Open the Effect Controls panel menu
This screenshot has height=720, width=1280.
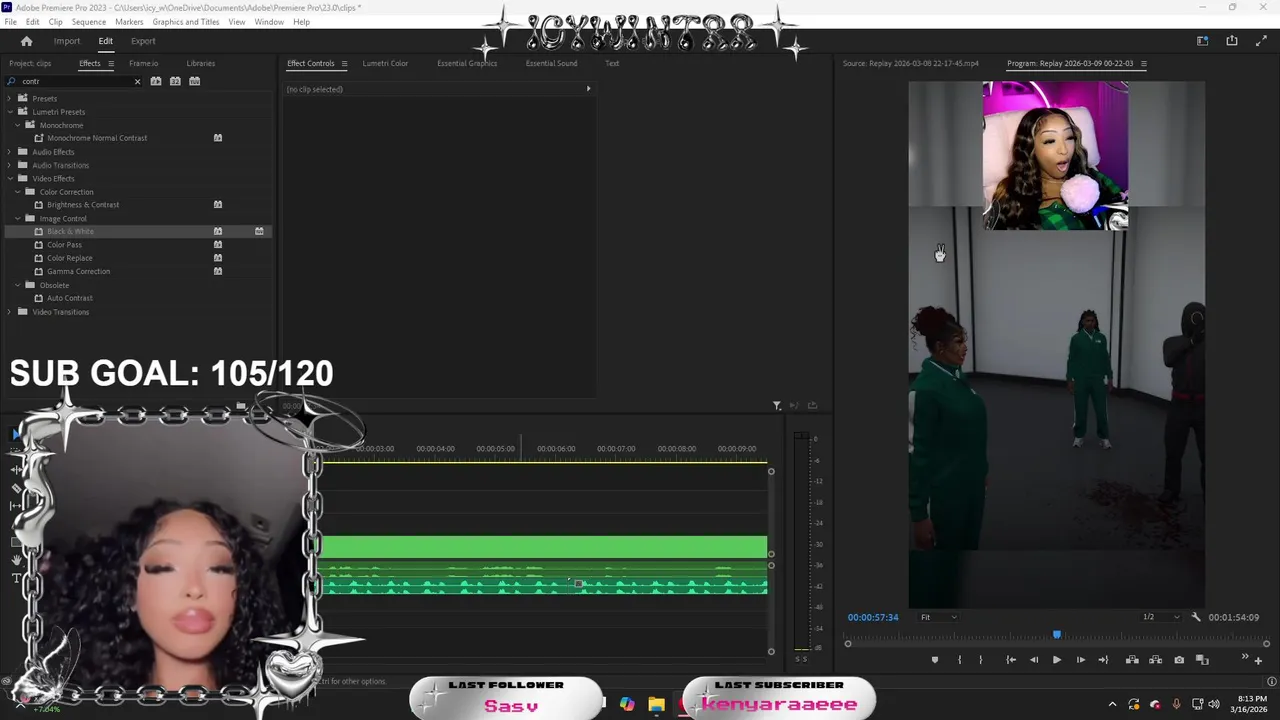click(x=344, y=64)
